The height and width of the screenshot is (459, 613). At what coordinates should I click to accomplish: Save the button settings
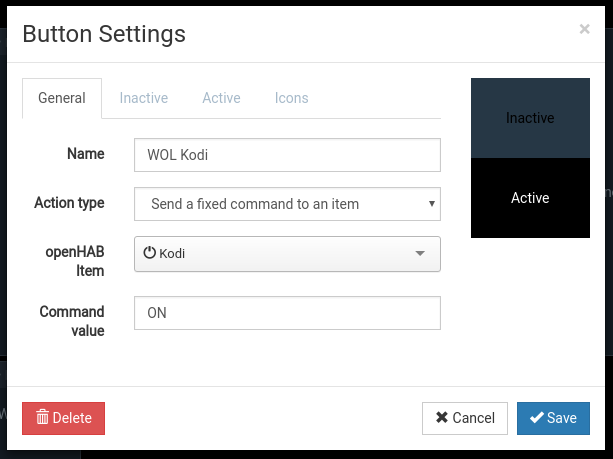click(x=553, y=418)
